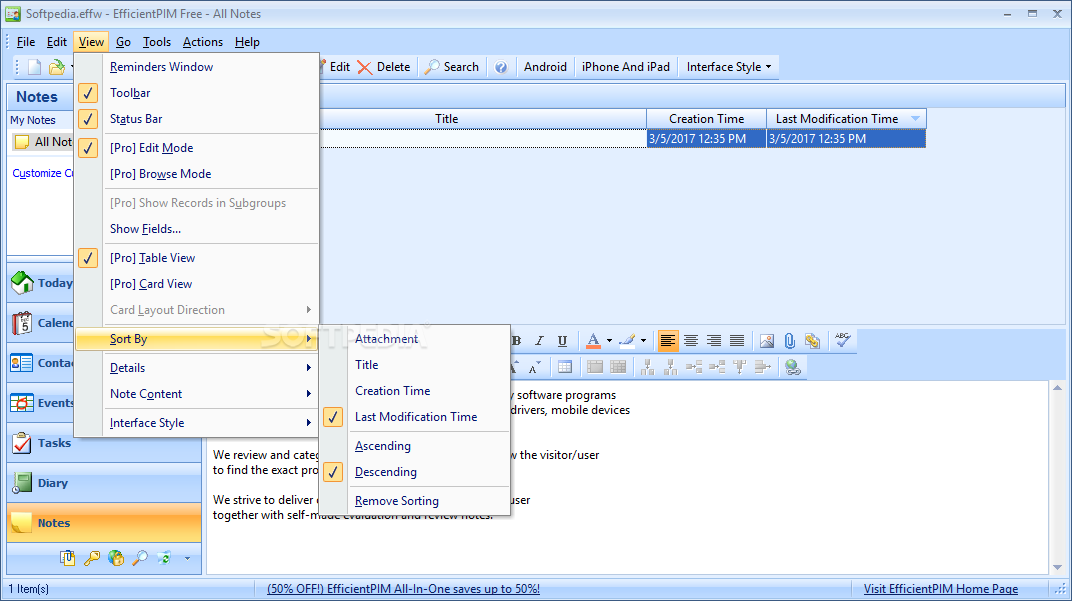Click the globe-with-lock icon in sidebar footer

coord(116,558)
